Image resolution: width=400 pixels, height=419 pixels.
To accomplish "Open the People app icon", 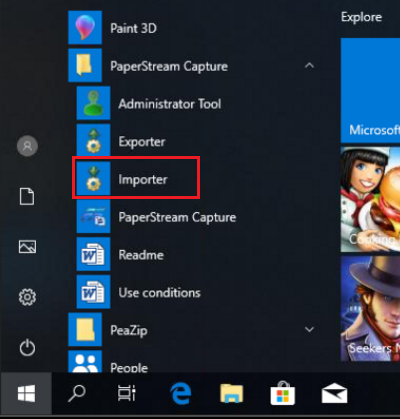I will [x=85, y=361].
